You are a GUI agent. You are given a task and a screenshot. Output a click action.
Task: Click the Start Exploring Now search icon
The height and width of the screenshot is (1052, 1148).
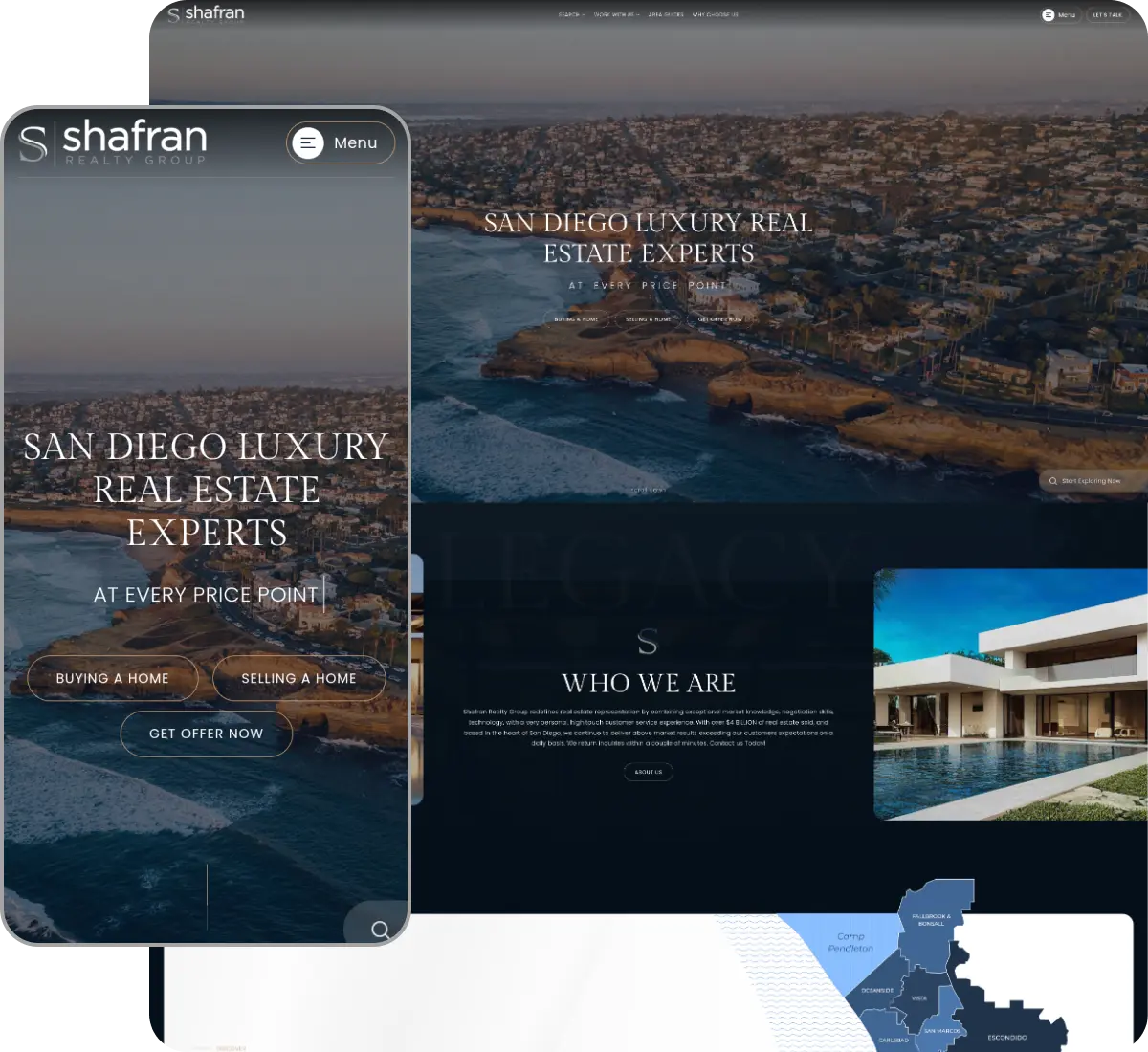[1053, 481]
